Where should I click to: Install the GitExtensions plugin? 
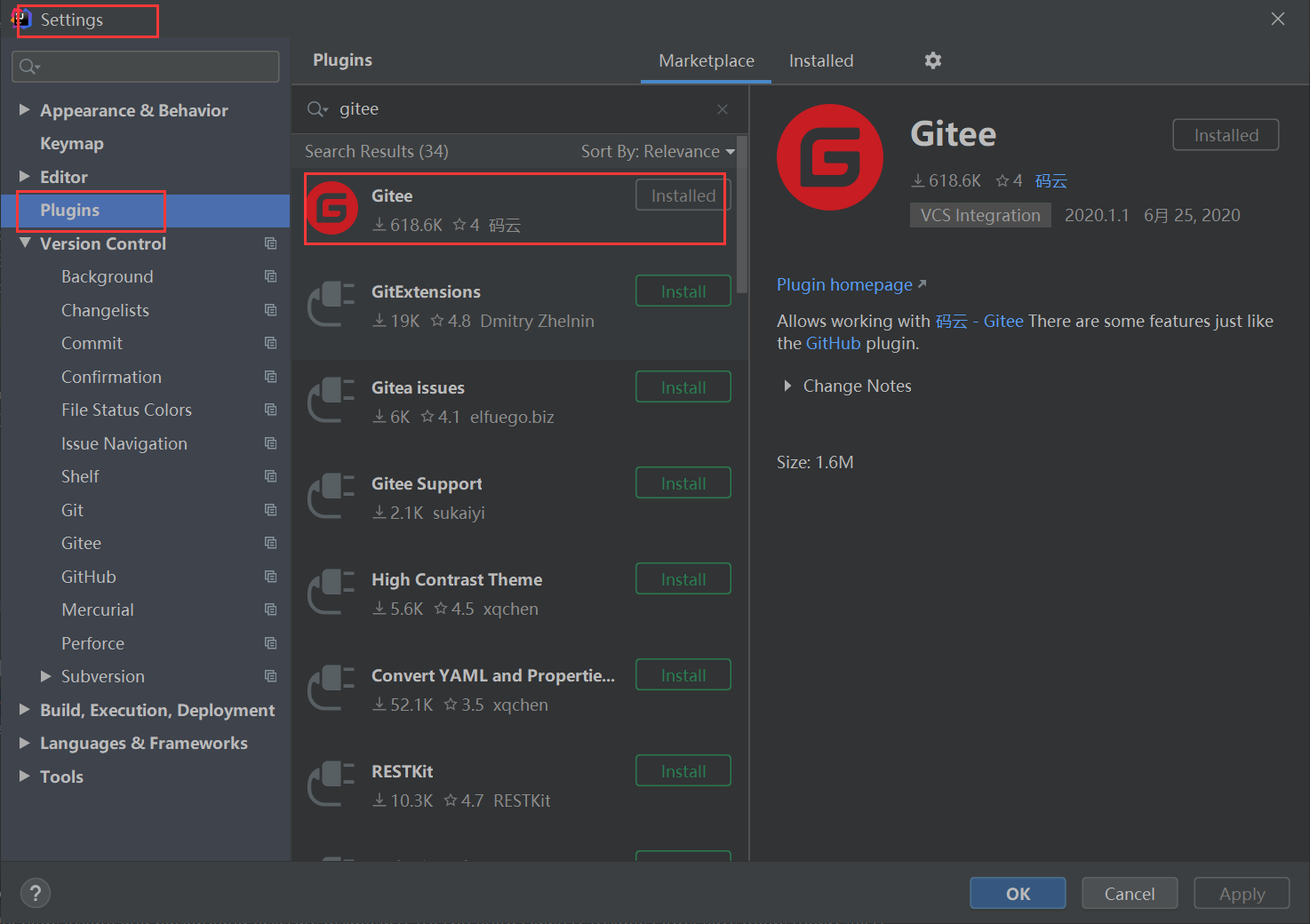point(683,291)
